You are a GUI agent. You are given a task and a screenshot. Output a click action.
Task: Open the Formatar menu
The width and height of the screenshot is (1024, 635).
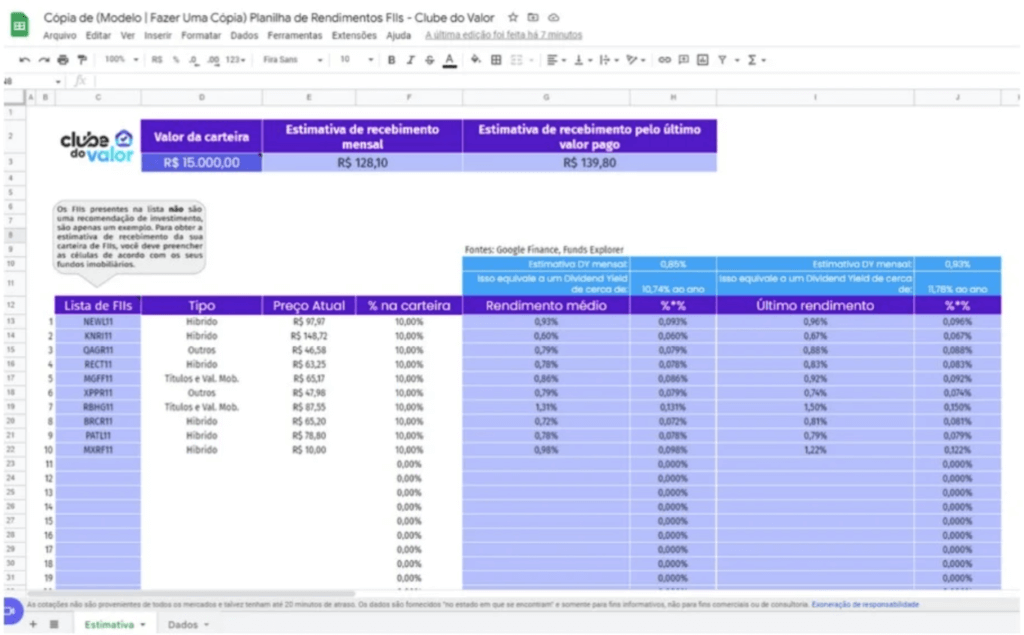200,35
